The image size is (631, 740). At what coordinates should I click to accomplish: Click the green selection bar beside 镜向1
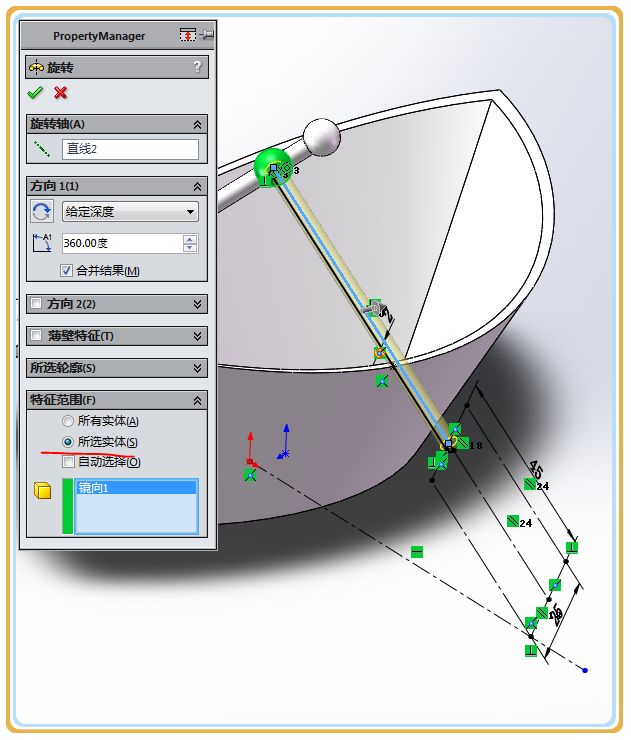(x=67, y=506)
